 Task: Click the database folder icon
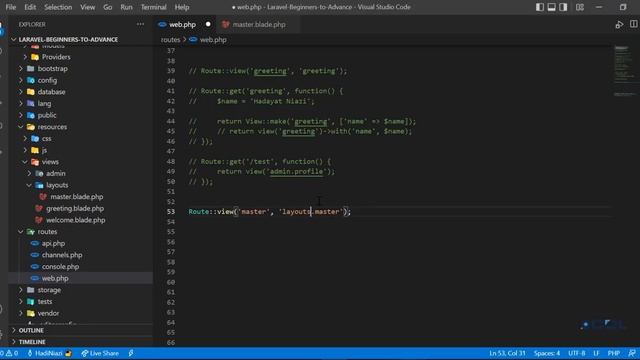point(31,92)
